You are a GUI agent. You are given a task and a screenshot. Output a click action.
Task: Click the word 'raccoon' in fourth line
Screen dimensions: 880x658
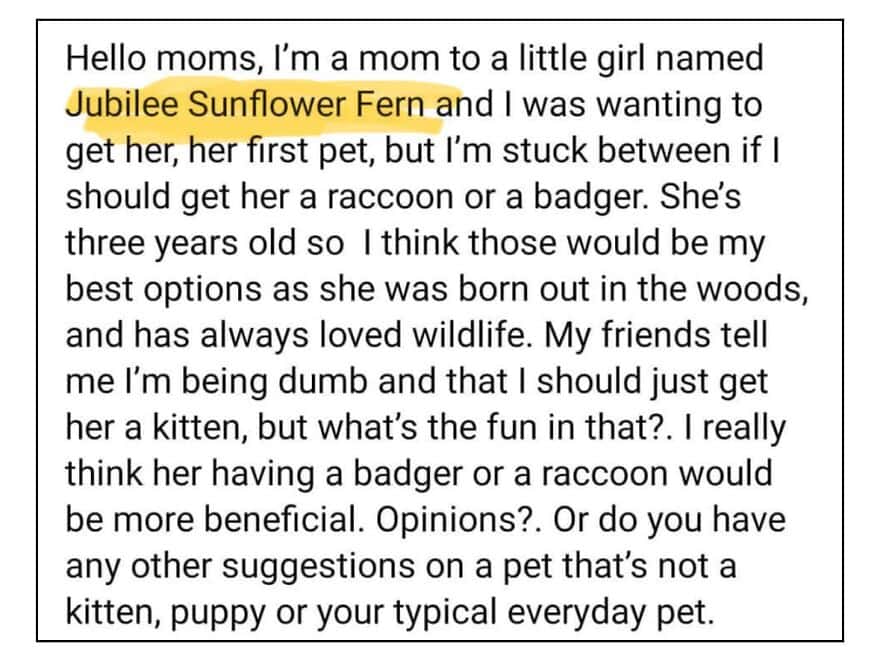click(391, 197)
